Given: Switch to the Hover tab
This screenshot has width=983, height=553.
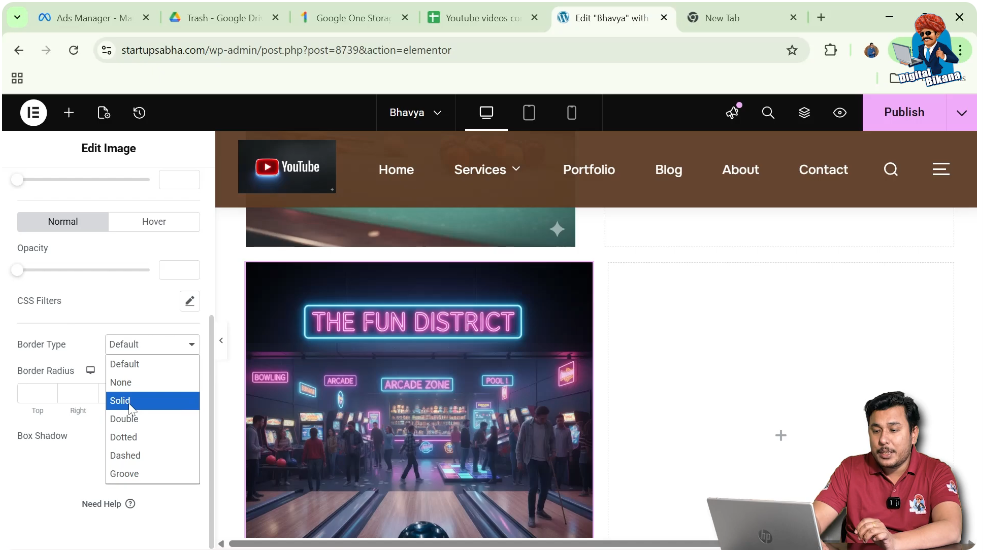Looking at the screenshot, I should point(154,222).
